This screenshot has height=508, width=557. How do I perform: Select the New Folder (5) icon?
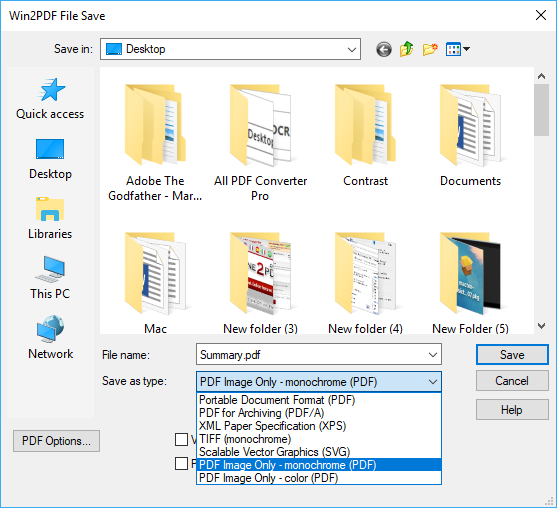click(x=470, y=283)
